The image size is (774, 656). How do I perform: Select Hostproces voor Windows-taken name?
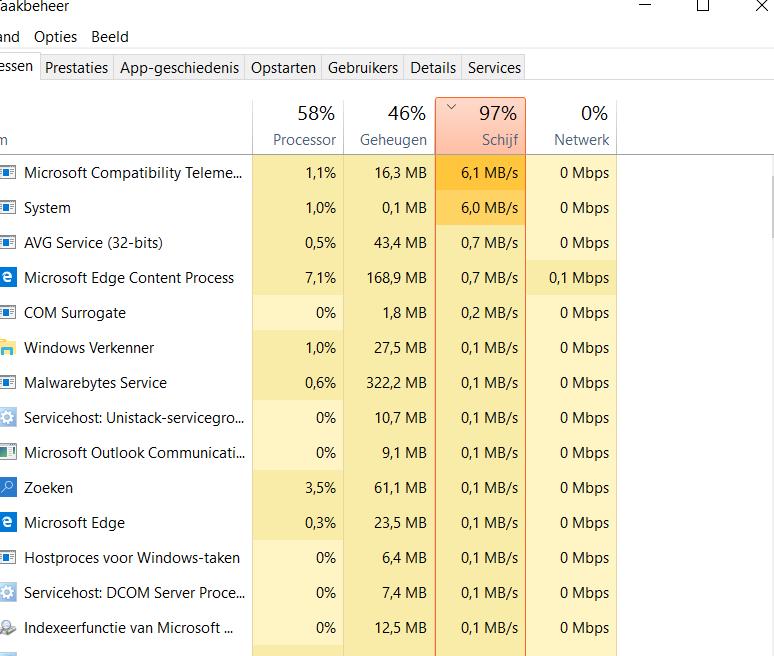[132, 558]
